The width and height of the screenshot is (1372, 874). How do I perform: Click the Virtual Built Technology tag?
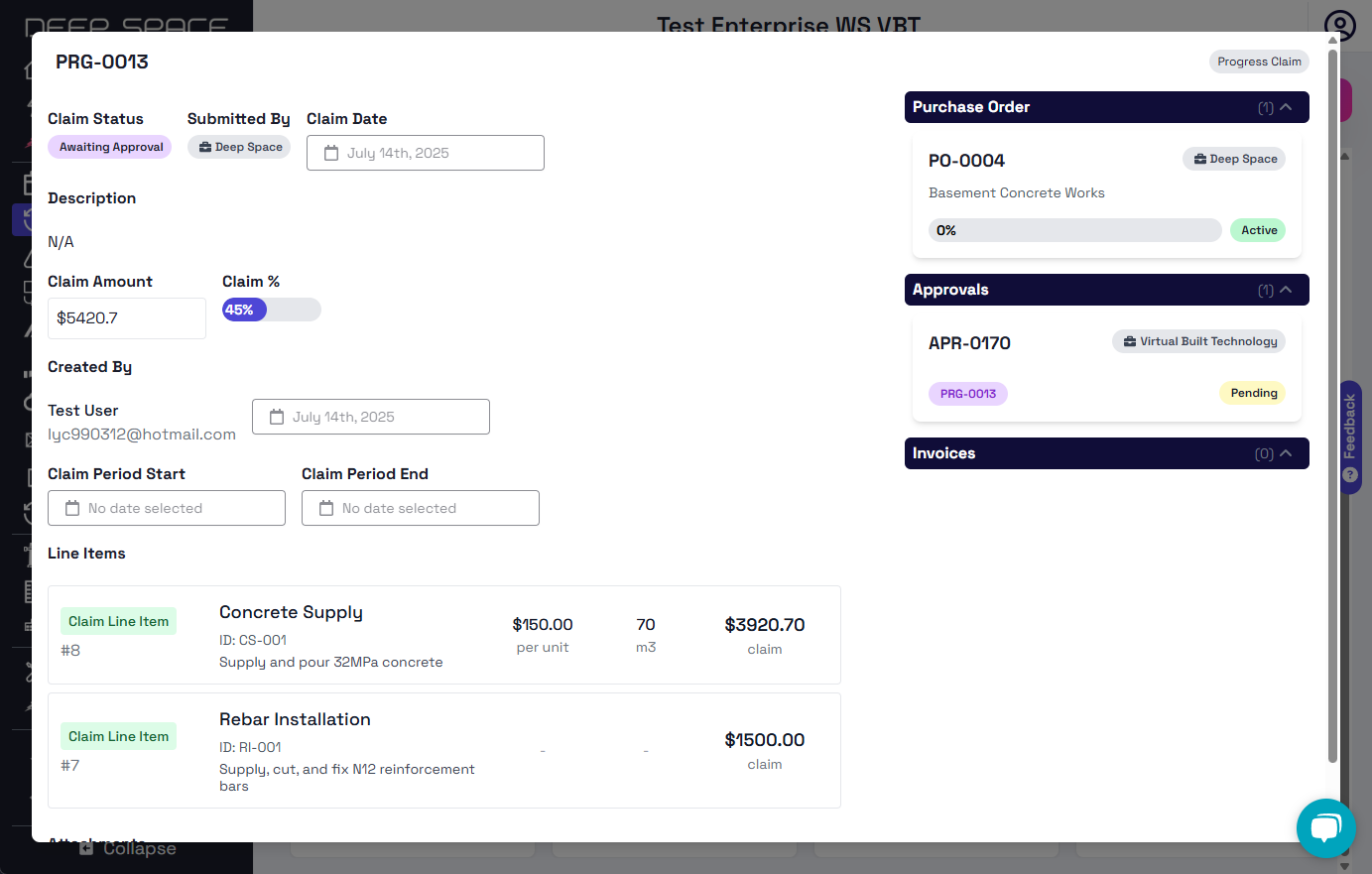pos(1199,341)
